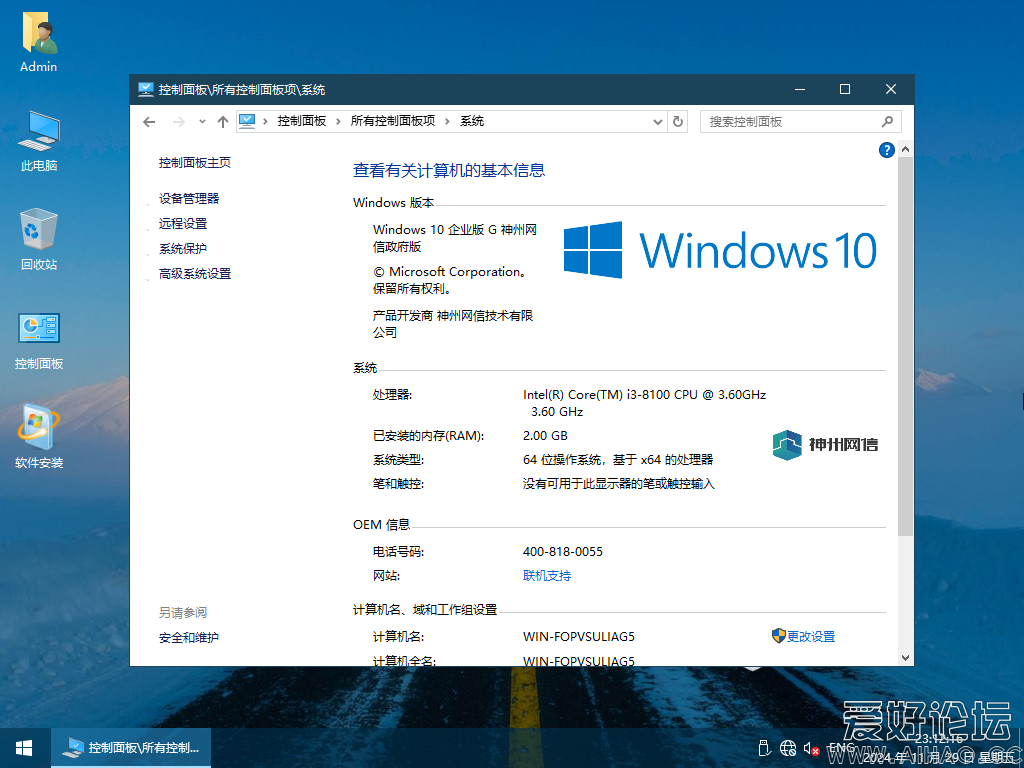Click 更改设置 link with shield
1024x768 pixels.
click(x=803, y=636)
